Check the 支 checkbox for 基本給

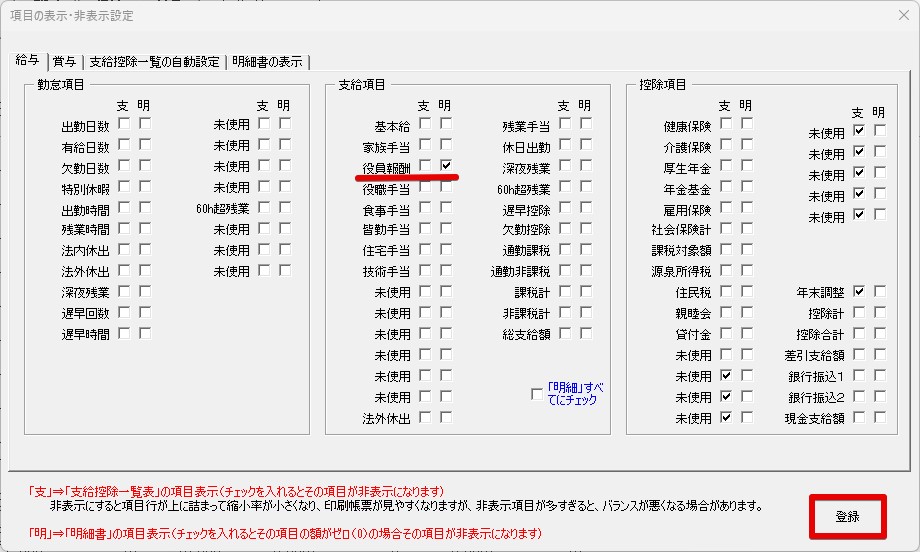coord(425,124)
